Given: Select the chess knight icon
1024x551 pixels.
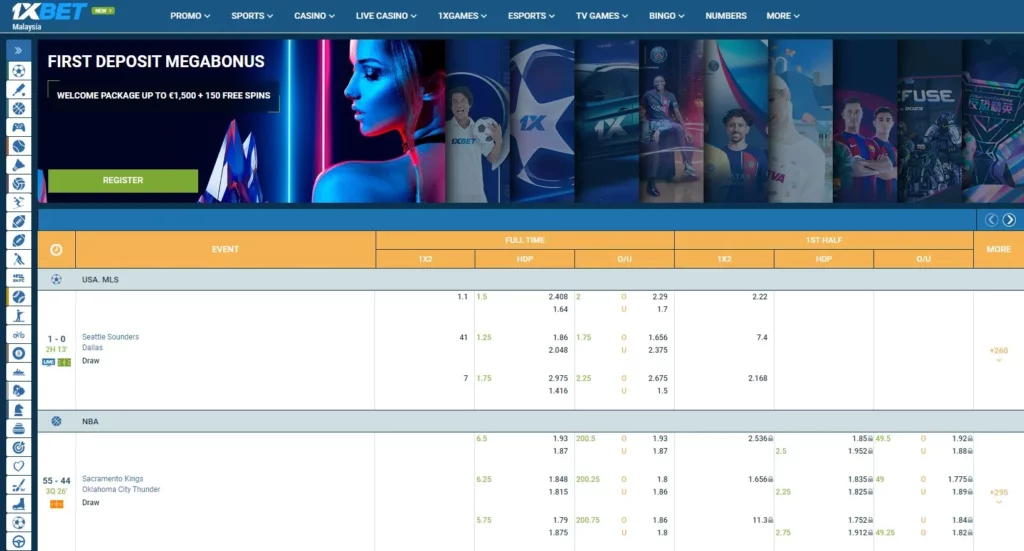Looking at the screenshot, I should point(18,410).
